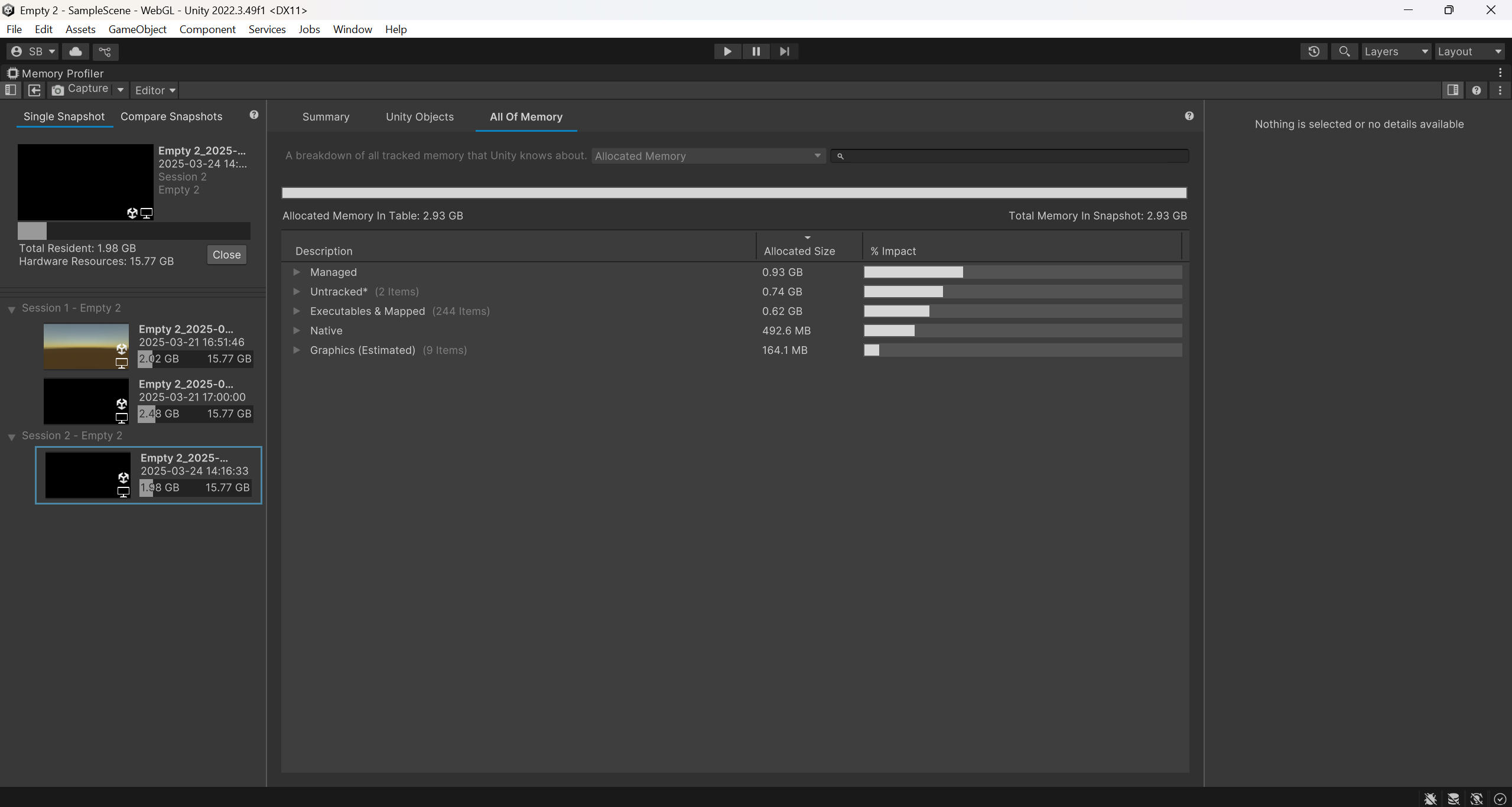Open version control toolbar icon
This screenshot has width=1512, height=807.
pos(105,51)
